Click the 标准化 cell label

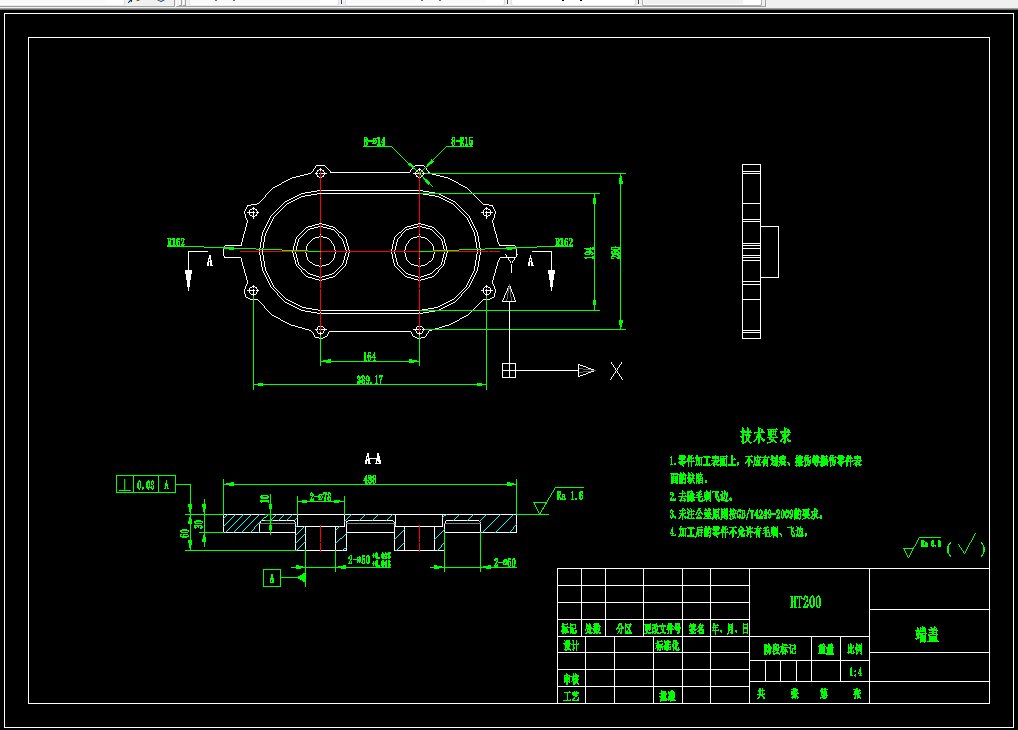click(667, 646)
